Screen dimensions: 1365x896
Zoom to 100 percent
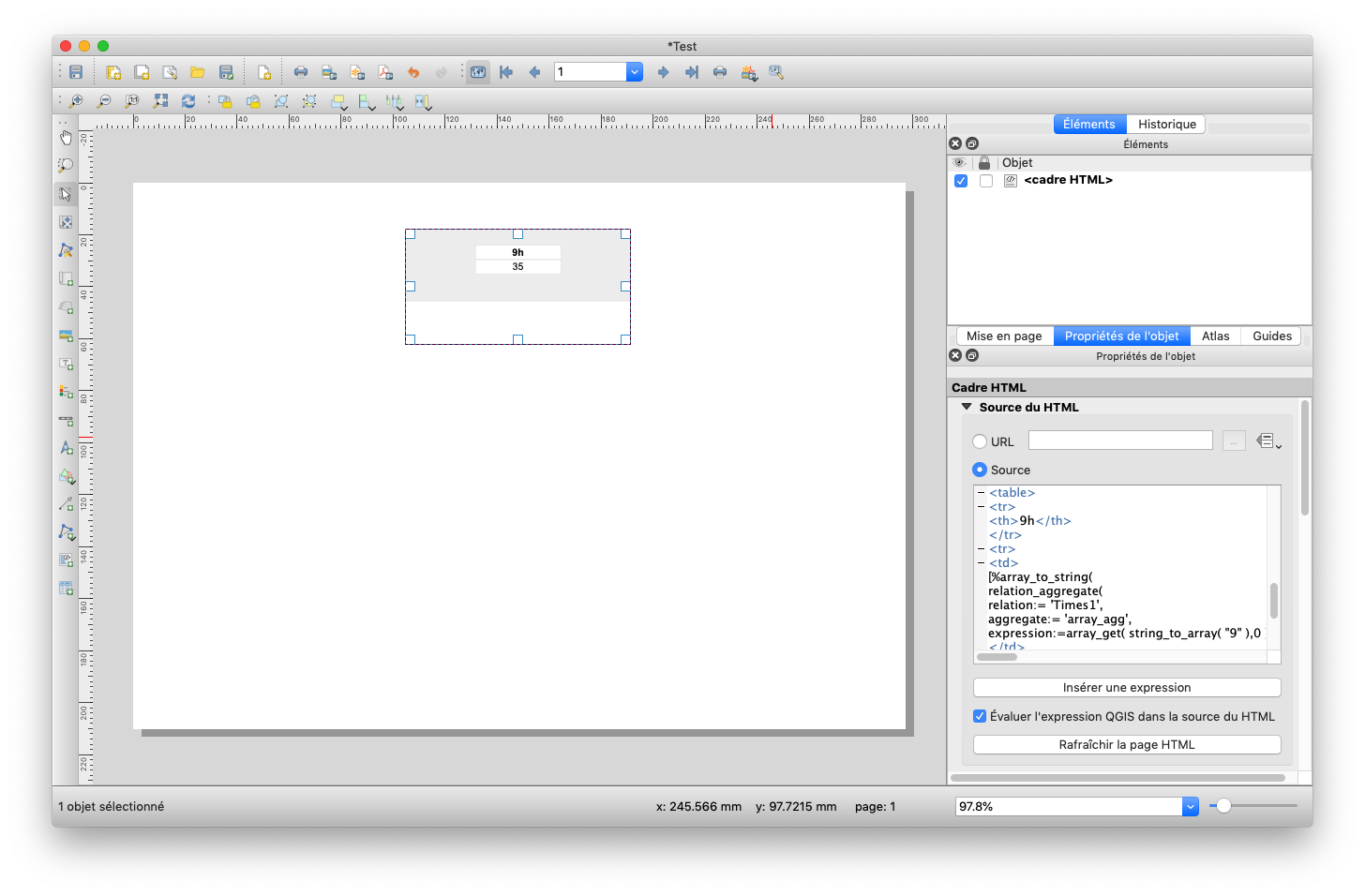(132, 101)
